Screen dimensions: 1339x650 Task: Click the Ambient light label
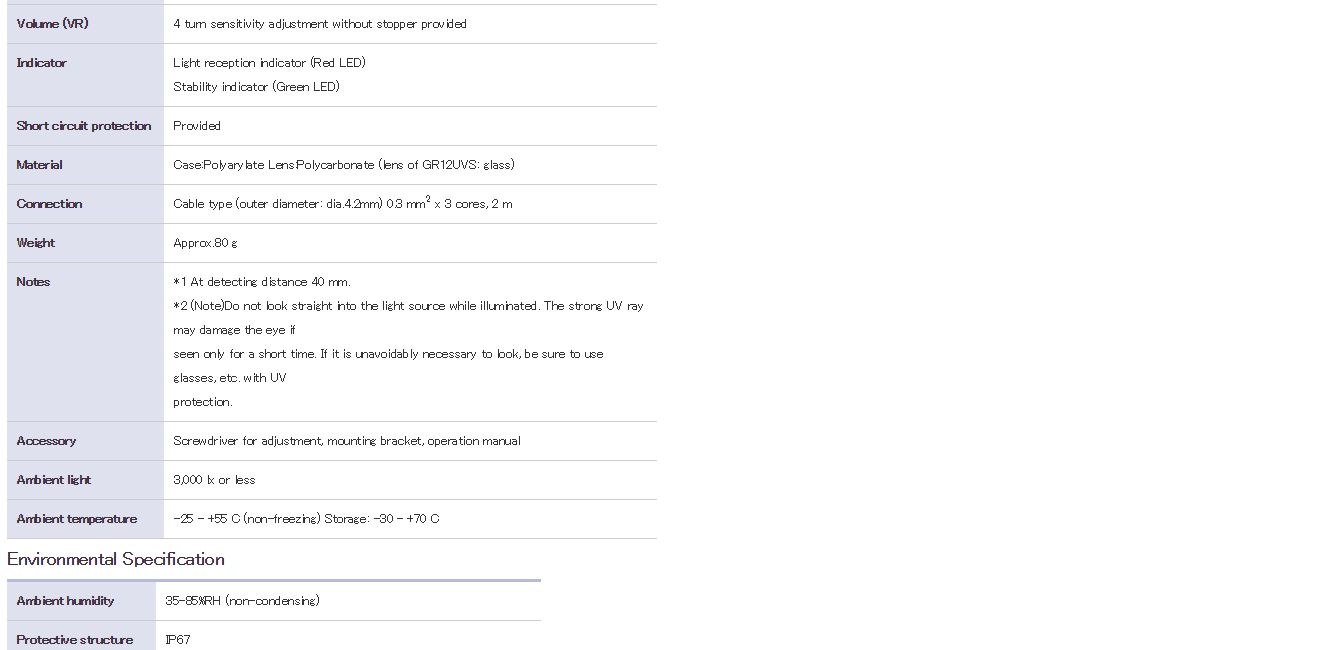(x=54, y=480)
